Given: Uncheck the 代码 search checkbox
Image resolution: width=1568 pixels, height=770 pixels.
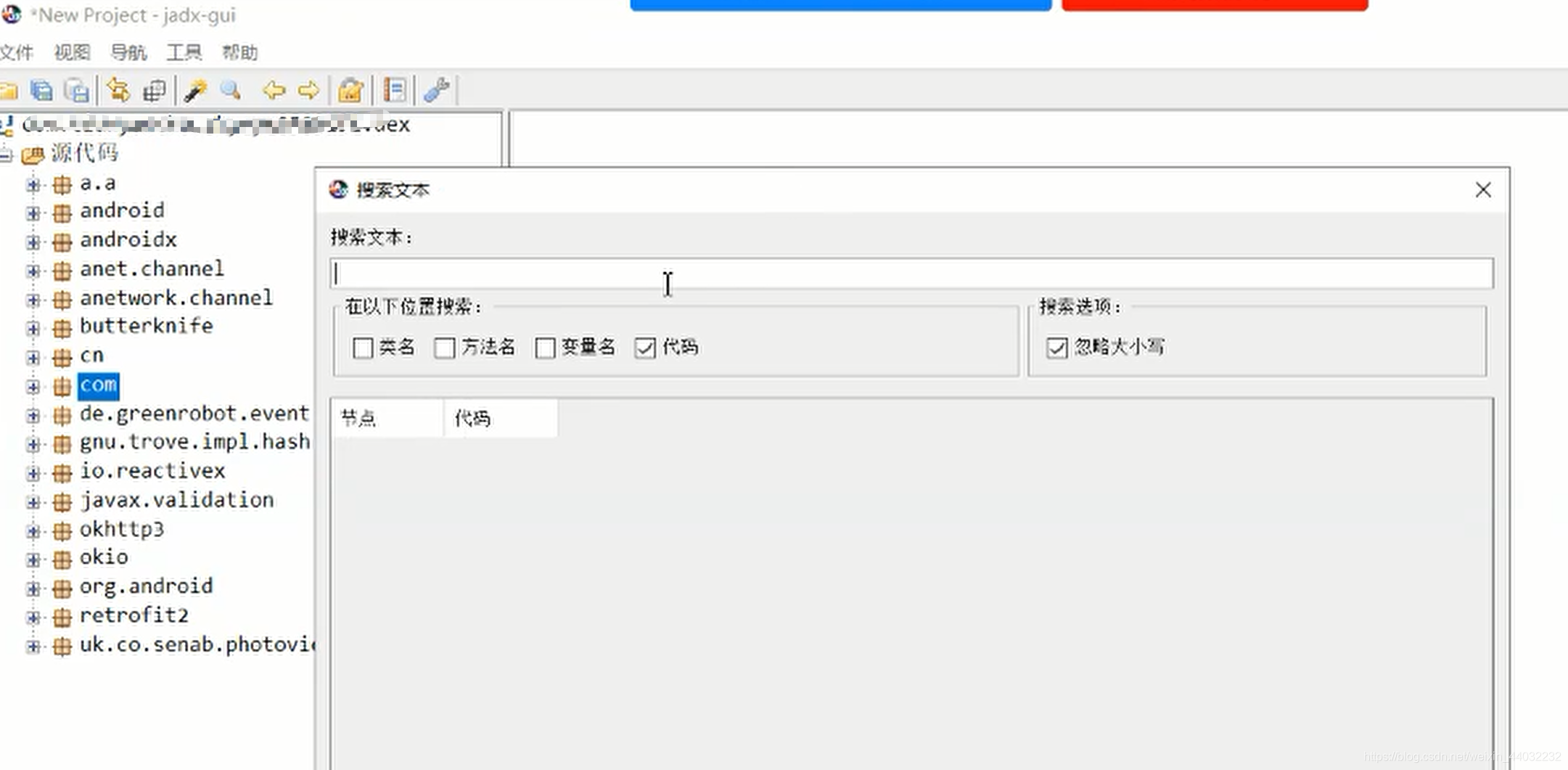Looking at the screenshot, I should 645,348.
